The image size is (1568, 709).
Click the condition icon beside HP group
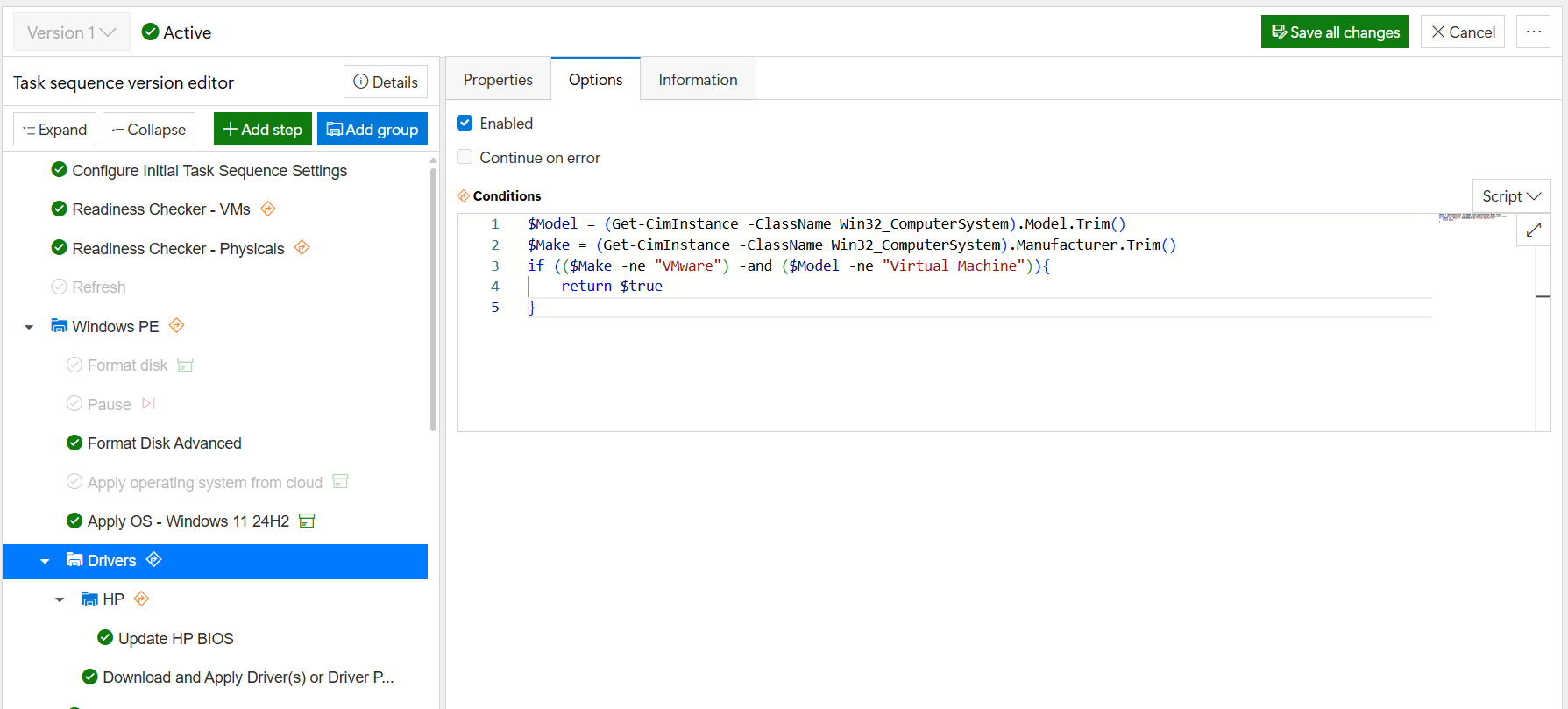141,599
